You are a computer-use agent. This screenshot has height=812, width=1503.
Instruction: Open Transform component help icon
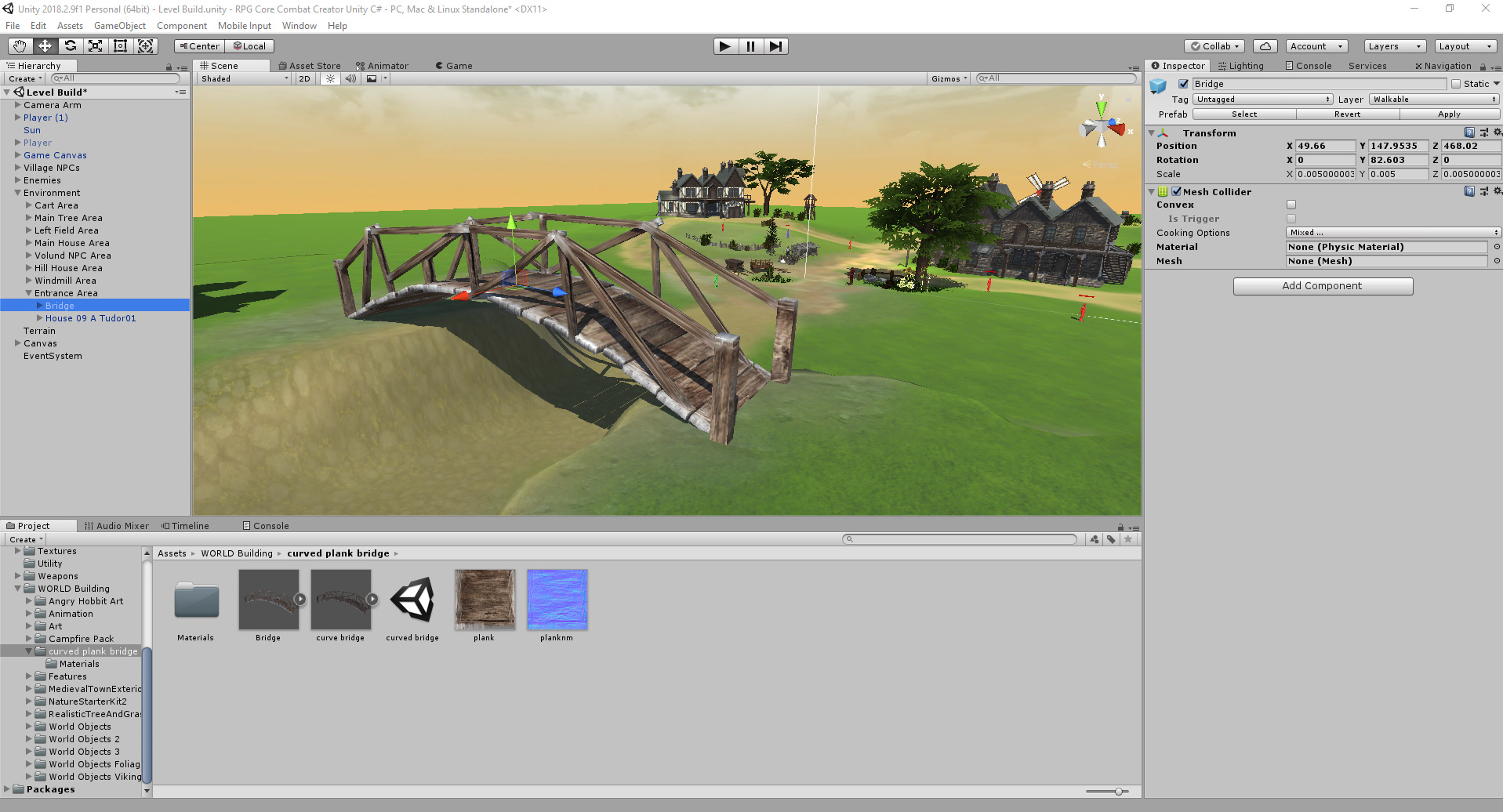tap(1469, 132)
